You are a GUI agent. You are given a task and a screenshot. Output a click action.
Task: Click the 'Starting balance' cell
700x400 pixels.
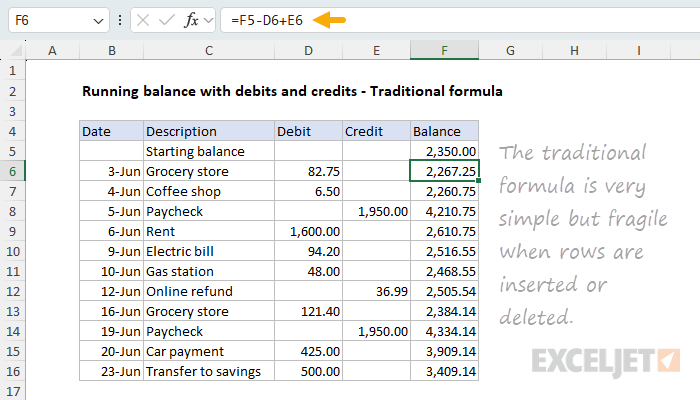tap(209, 151)
